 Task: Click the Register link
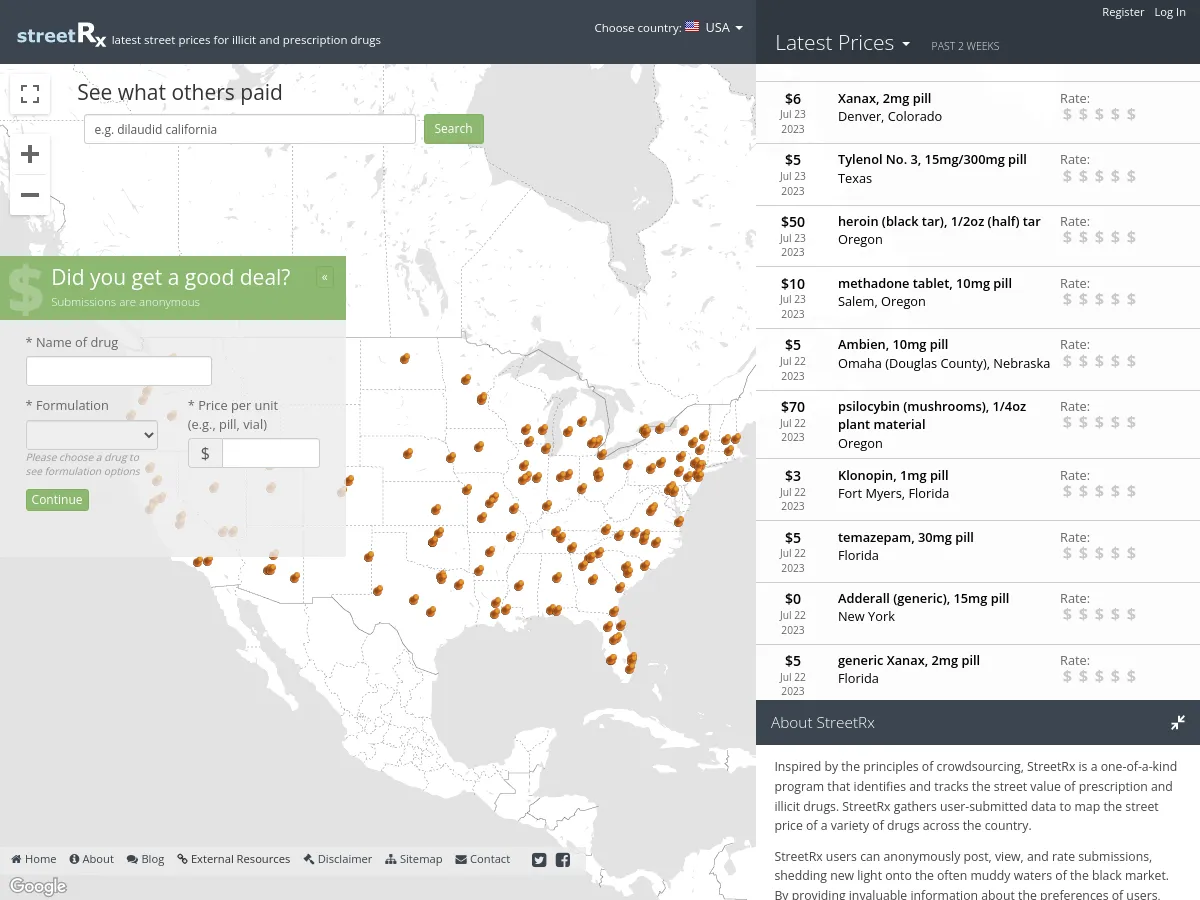tap(1122, 12)
